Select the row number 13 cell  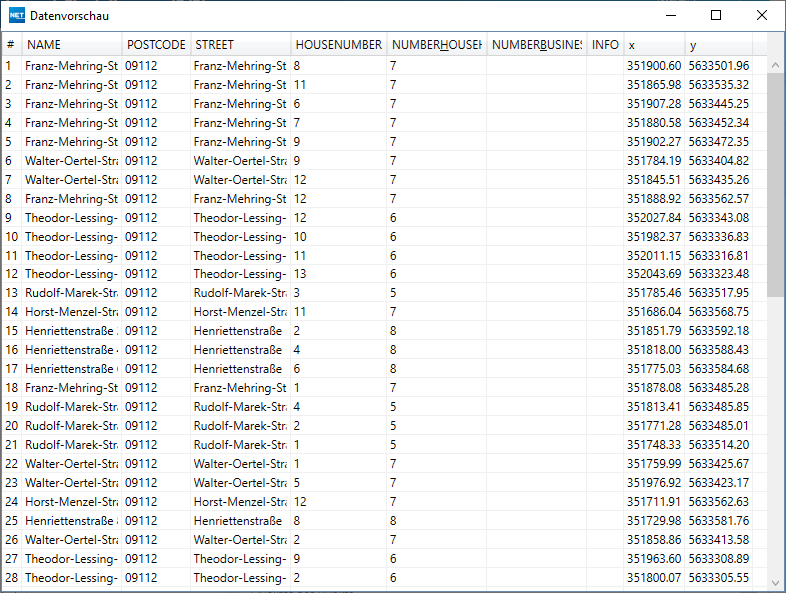pos(11,293)
